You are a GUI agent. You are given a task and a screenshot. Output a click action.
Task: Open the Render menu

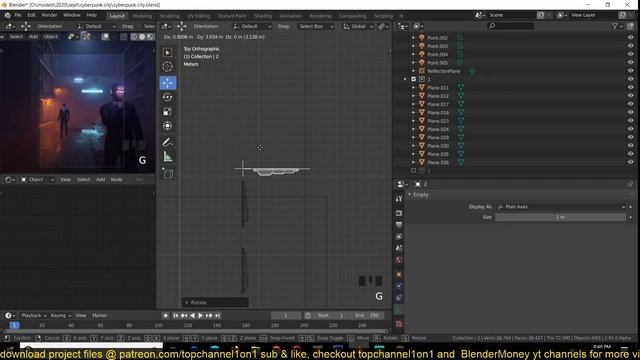click(49, 15)
